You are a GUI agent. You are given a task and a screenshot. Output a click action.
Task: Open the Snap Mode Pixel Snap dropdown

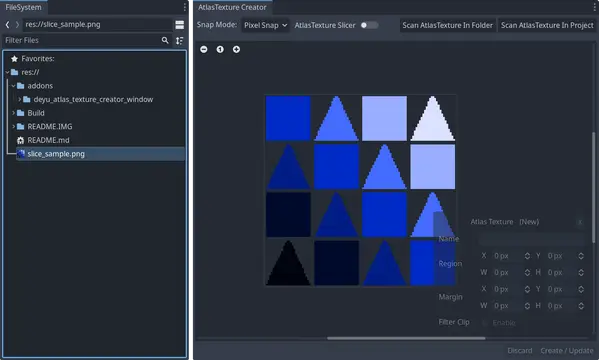click(266, 25)
